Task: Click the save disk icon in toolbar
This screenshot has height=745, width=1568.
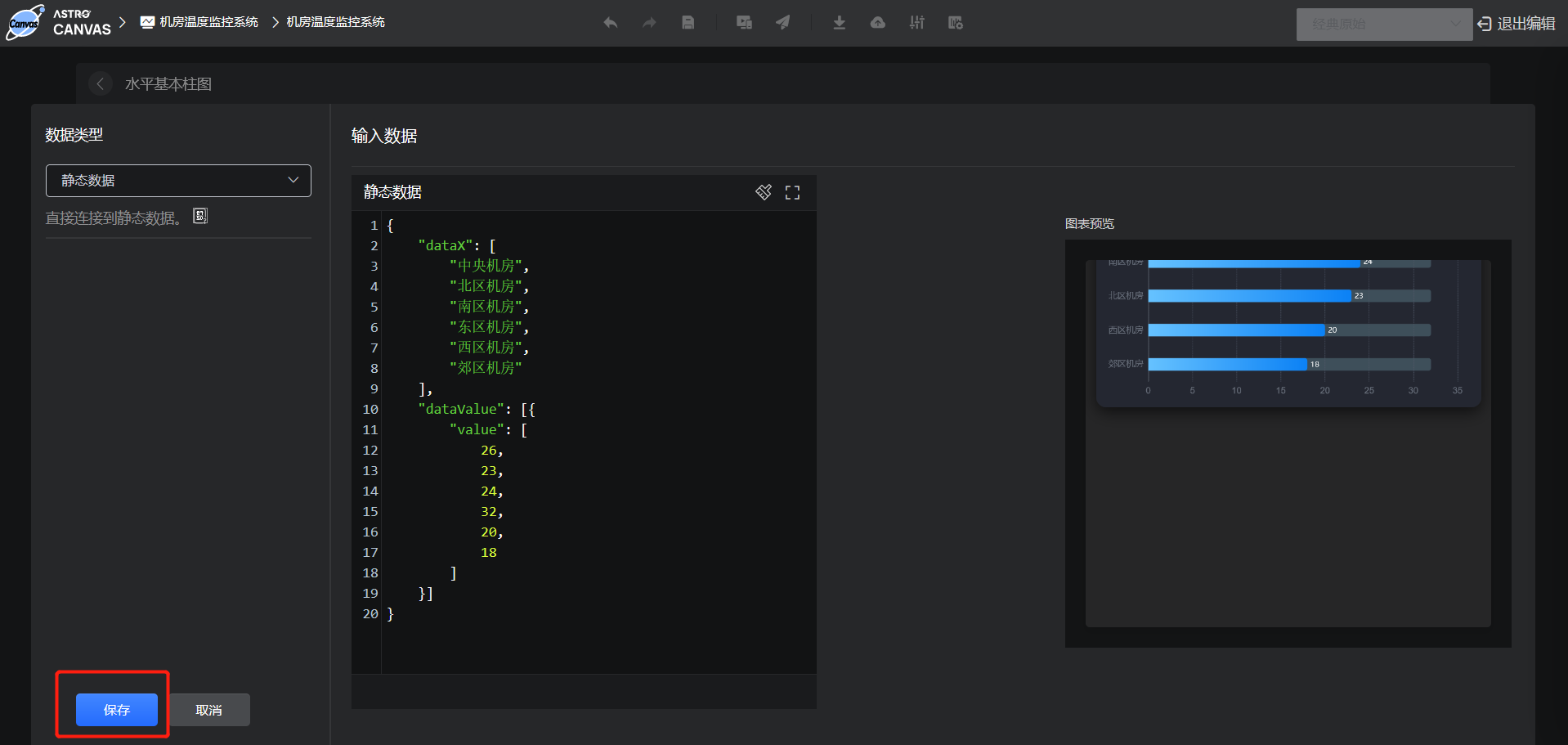Action: (x=688, y=23)
